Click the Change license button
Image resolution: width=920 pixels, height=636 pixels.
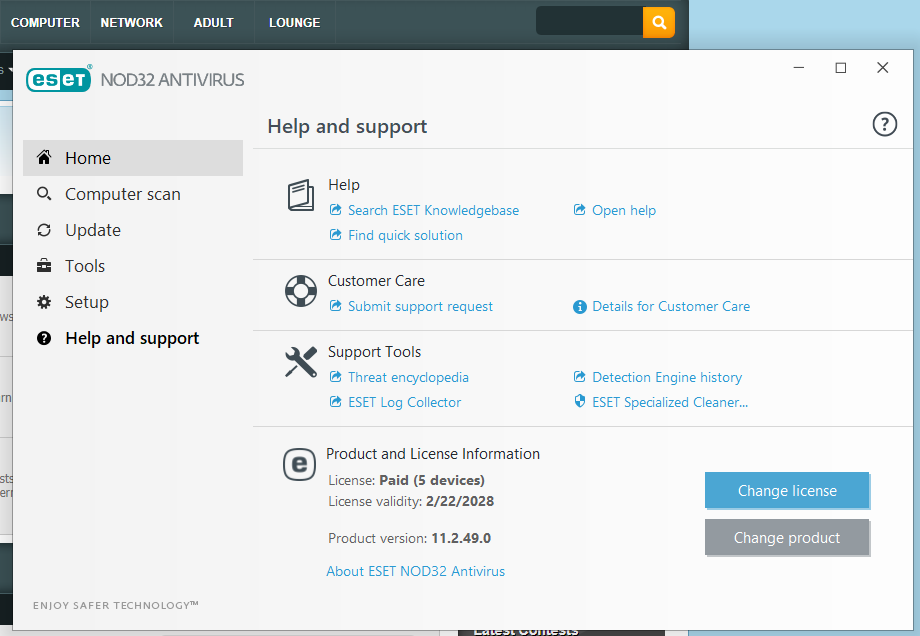[x=787, y=490]
